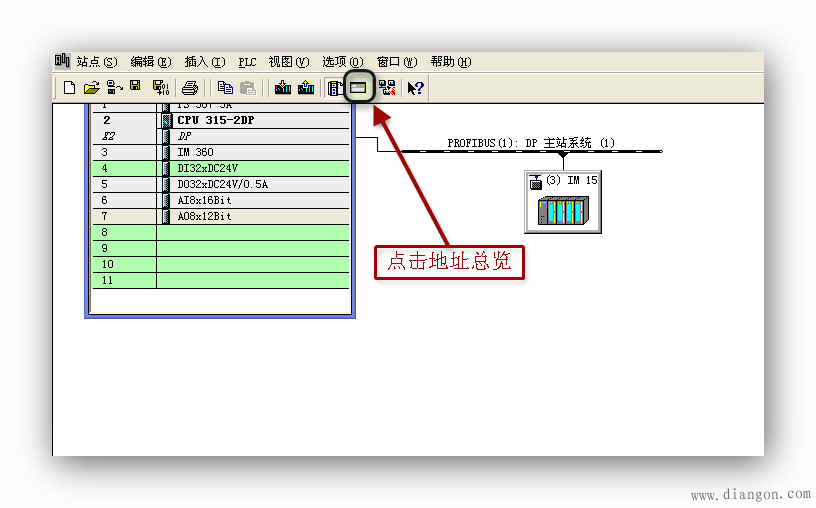816x508 pixels.
Task: Select the AO8x12Bit module row
Action: pyautogui.click(x=204, y=216)
